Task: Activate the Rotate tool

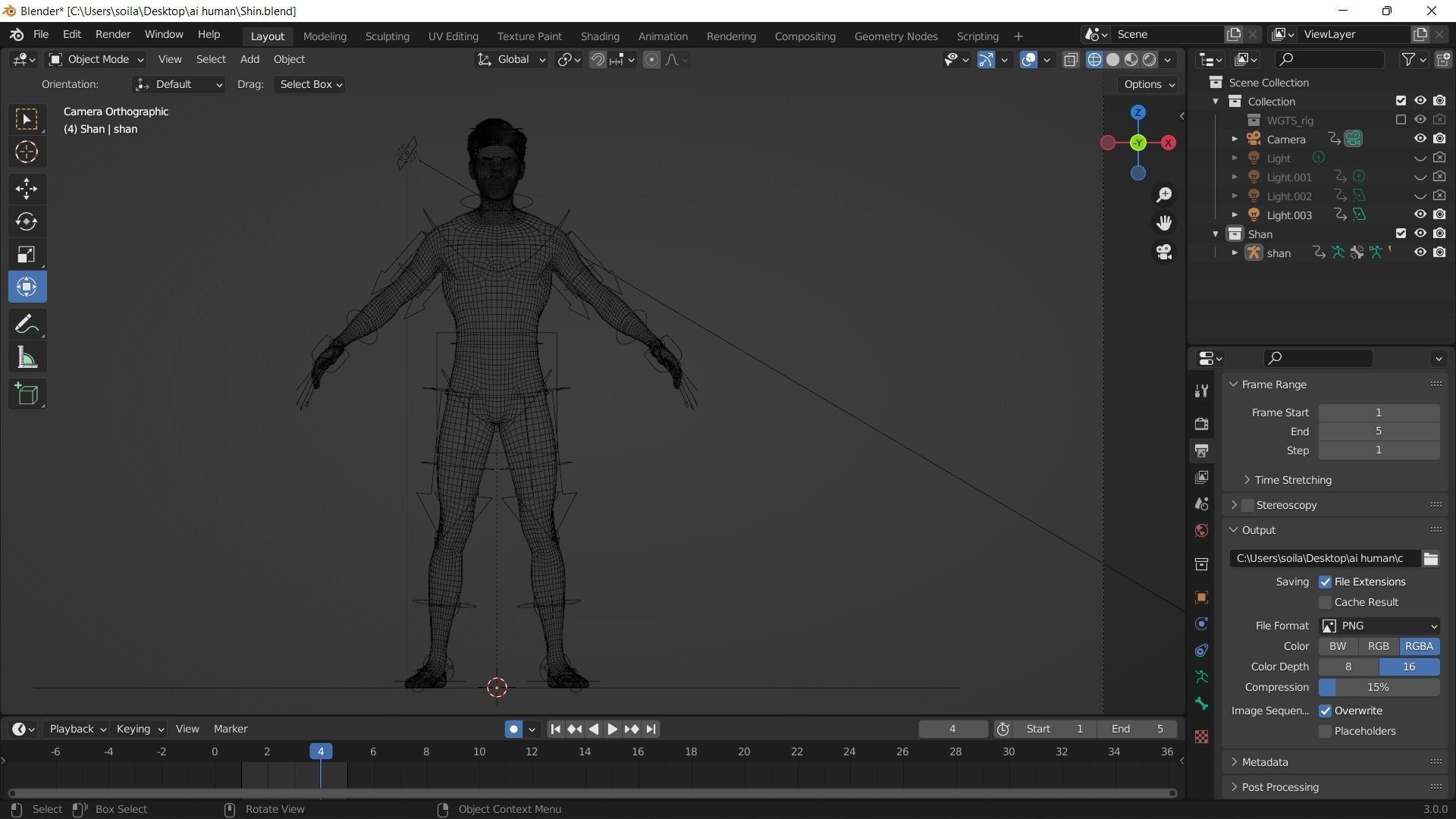Action: (27, 221)
